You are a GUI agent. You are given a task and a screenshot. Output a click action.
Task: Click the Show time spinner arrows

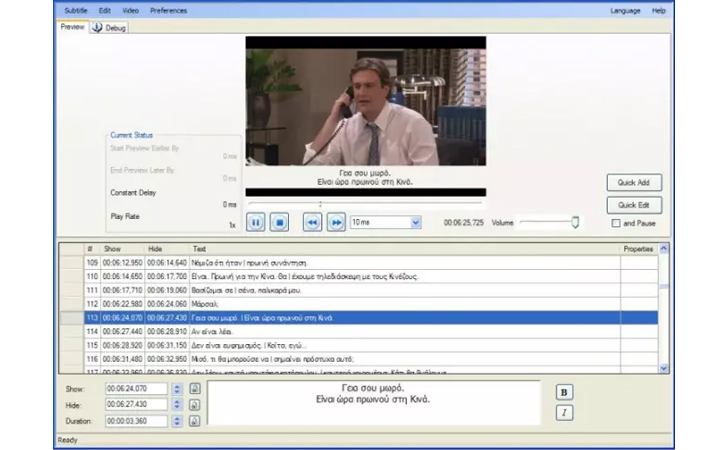coord(177,389)
